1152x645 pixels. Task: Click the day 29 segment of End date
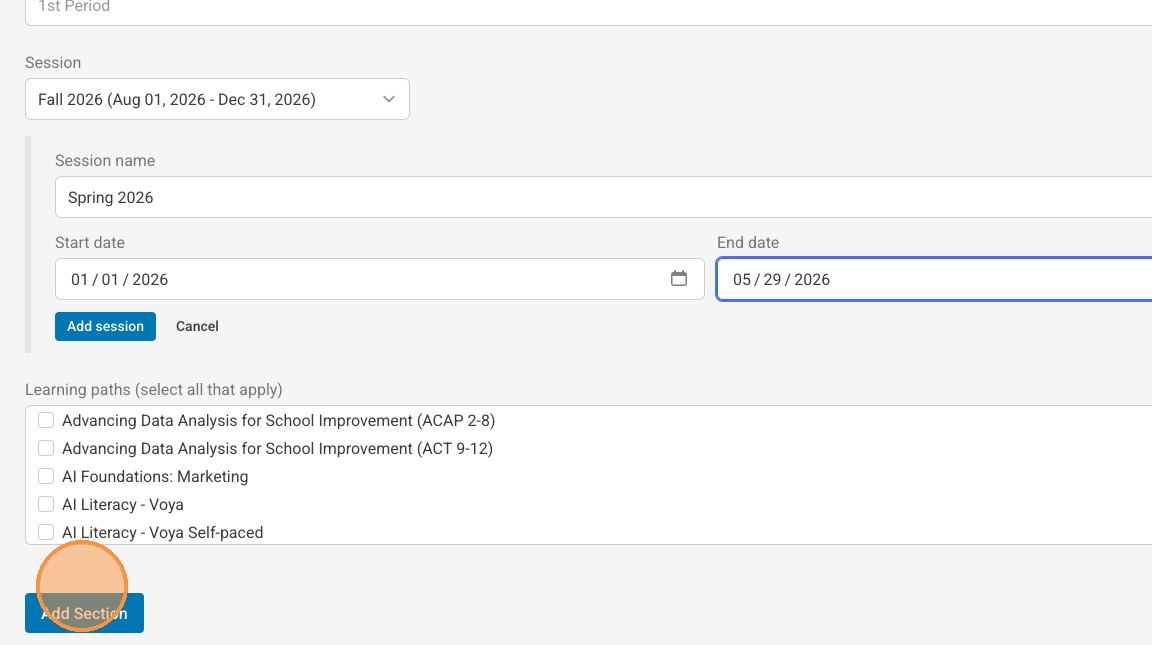coord(772,280)
